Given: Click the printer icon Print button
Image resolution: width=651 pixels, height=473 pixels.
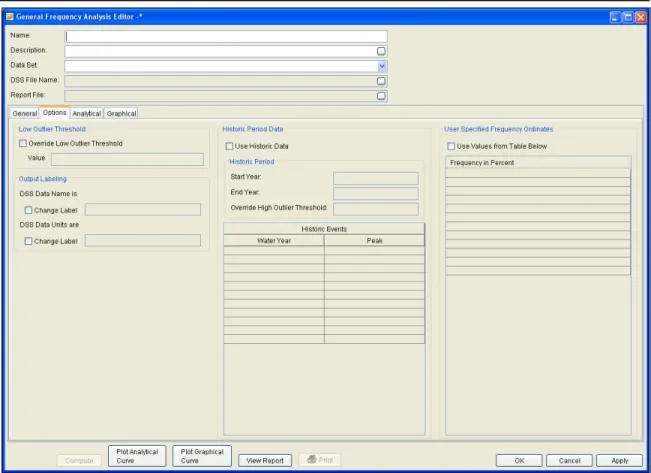Looking at the screenshot, I should click(320, 460).
